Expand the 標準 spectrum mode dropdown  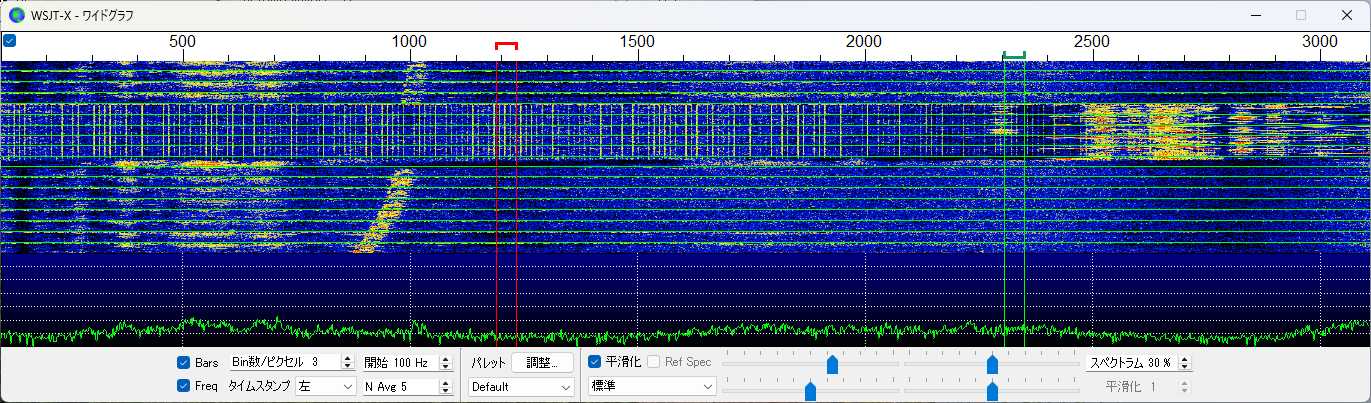click(x=653, y=386)
